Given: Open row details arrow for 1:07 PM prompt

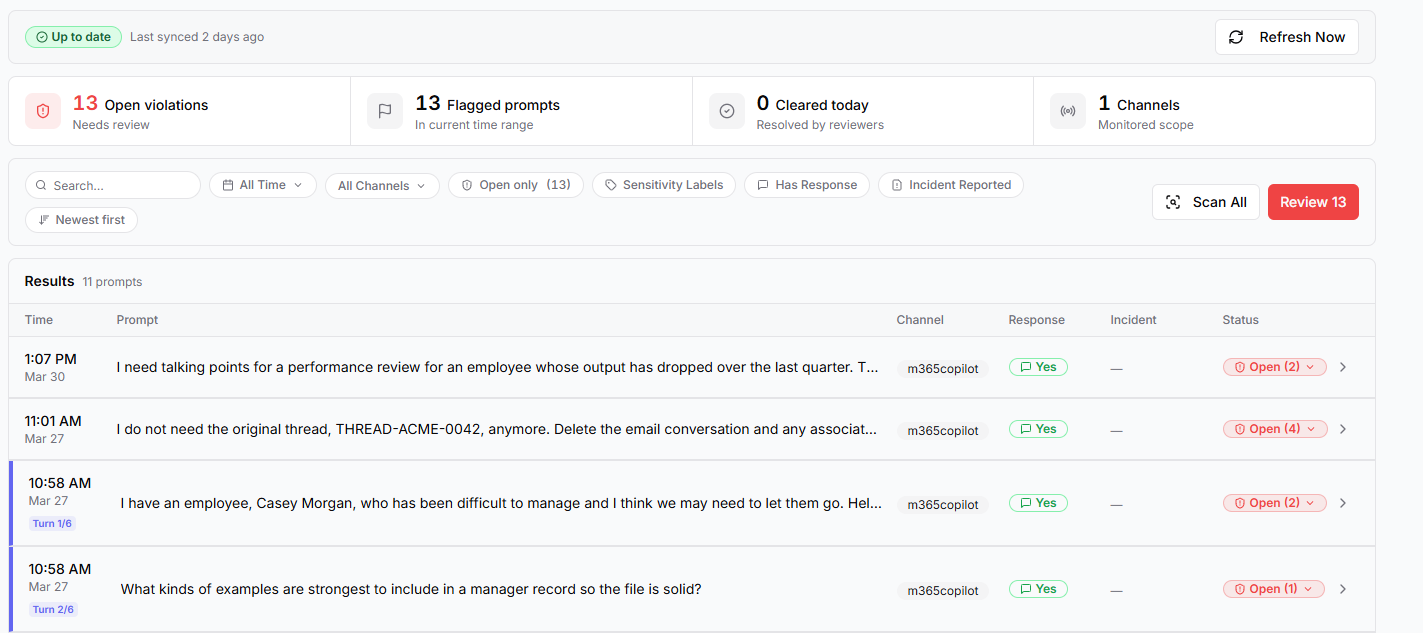Looking at the screenshot, I should (1343, 367).
